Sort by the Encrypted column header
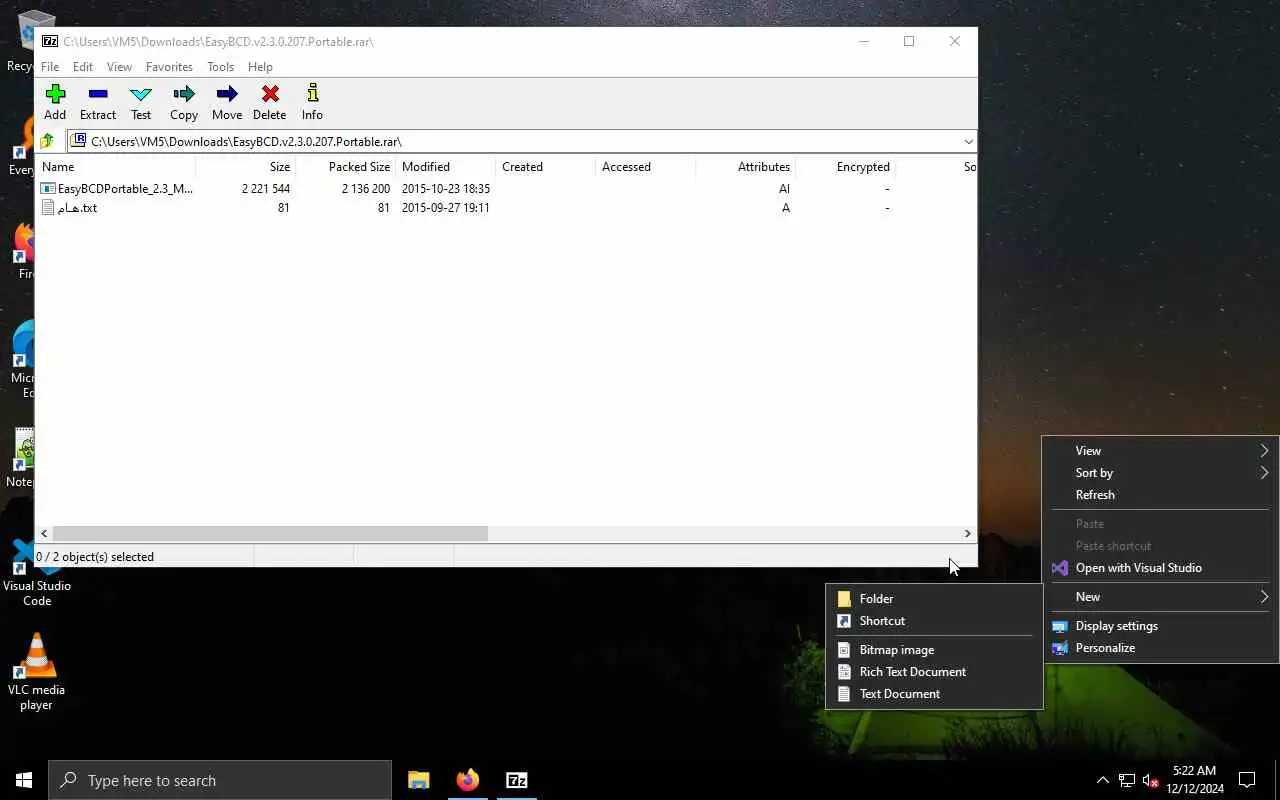Image resolution: width=1280 pixels, height=800 pixels. click(x=845, y=167)
